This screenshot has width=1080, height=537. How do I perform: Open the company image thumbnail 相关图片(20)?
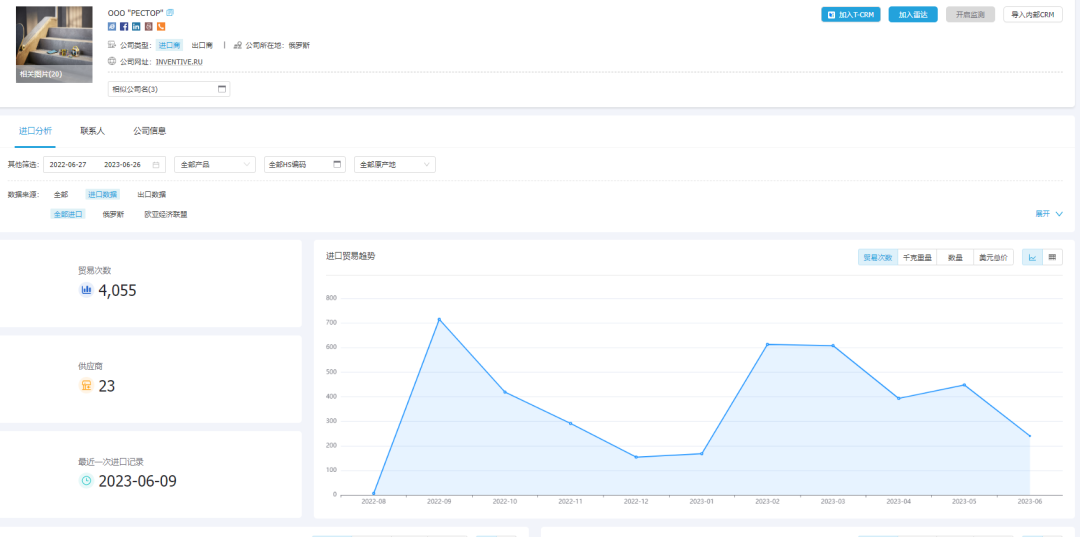click(x=54, y=44)
